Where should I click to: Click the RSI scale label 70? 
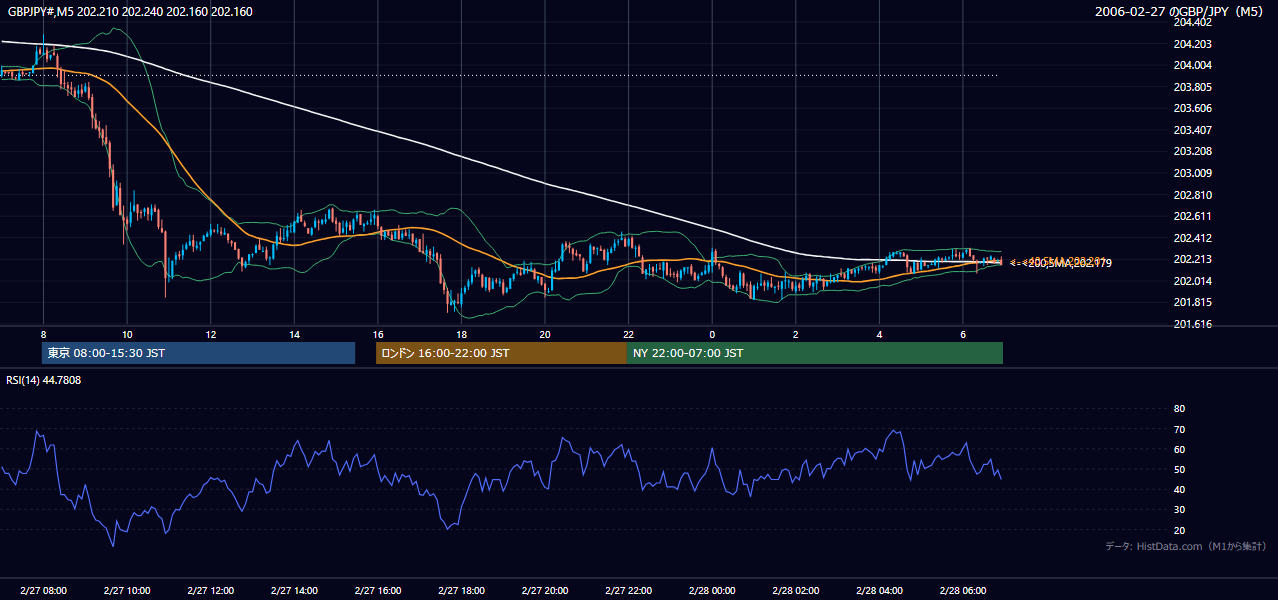click(x=1179, y=429)
